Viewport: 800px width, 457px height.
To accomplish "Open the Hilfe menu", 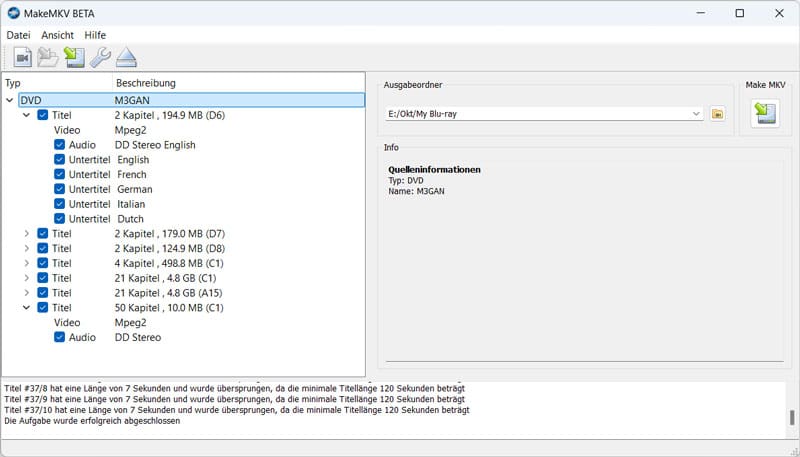I will point(95,35).
